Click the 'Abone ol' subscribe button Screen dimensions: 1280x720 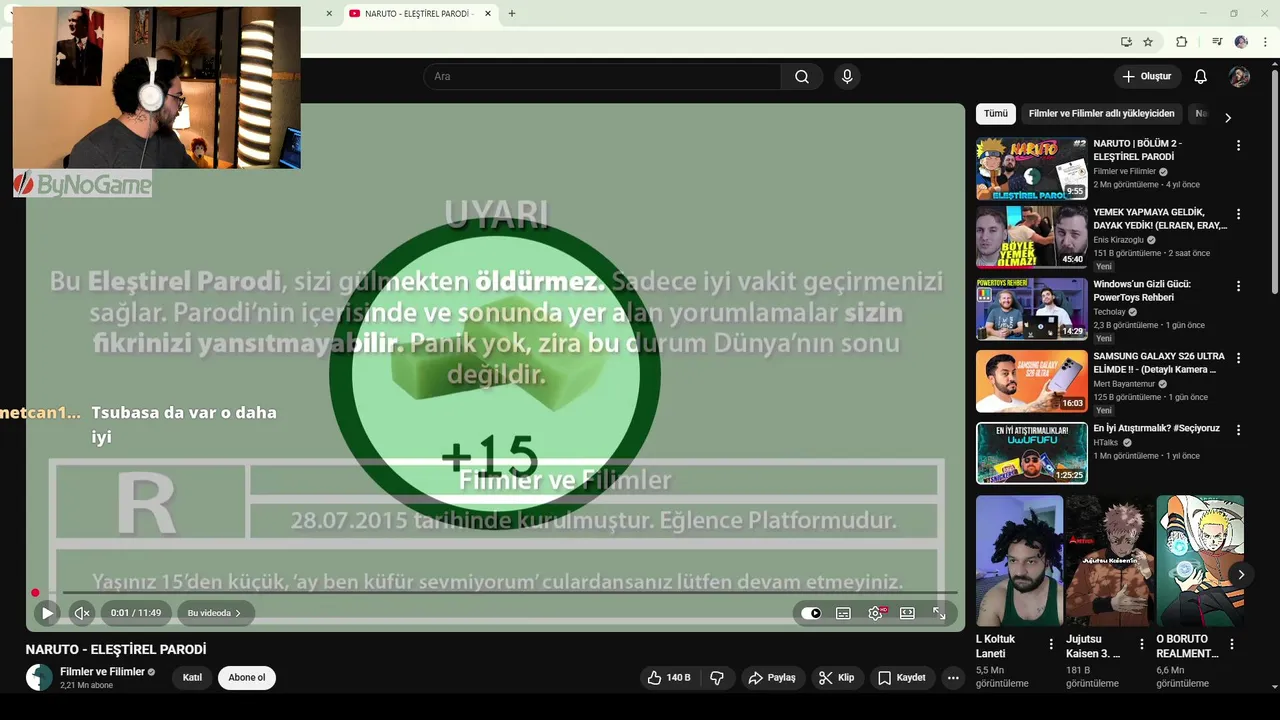pos(247,677)
